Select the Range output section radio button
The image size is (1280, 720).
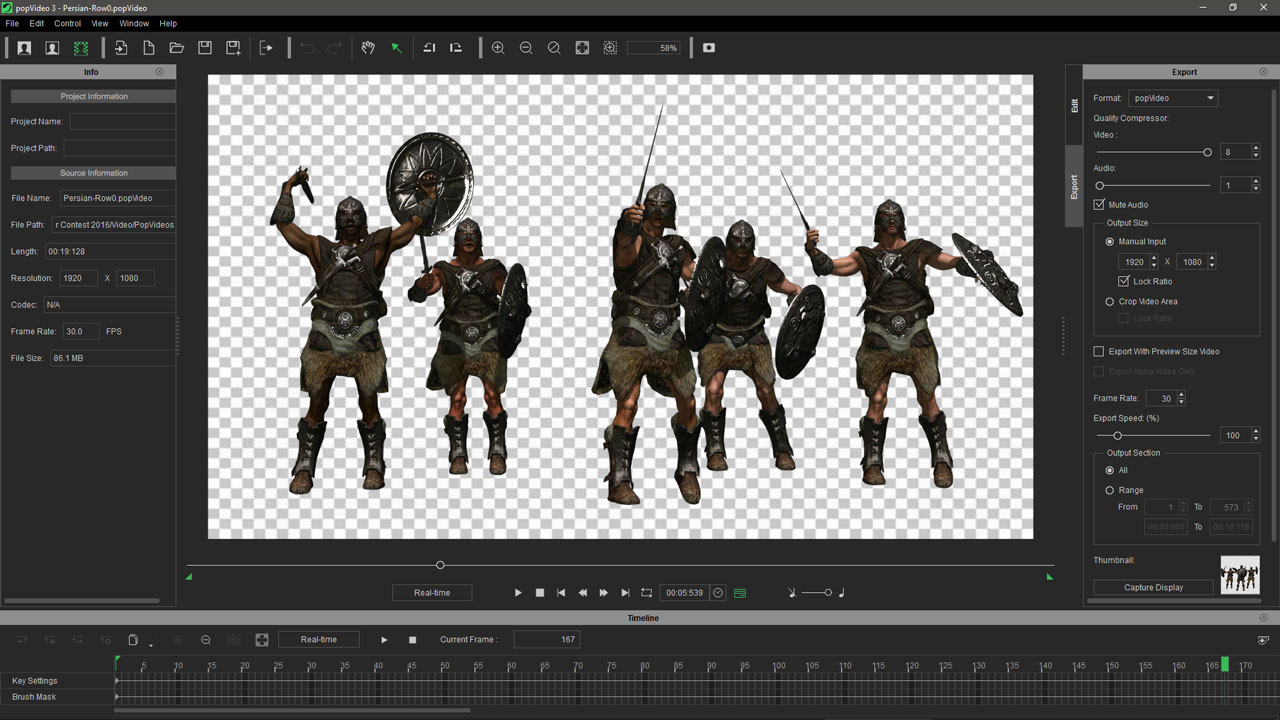[x=1110, y=490]
